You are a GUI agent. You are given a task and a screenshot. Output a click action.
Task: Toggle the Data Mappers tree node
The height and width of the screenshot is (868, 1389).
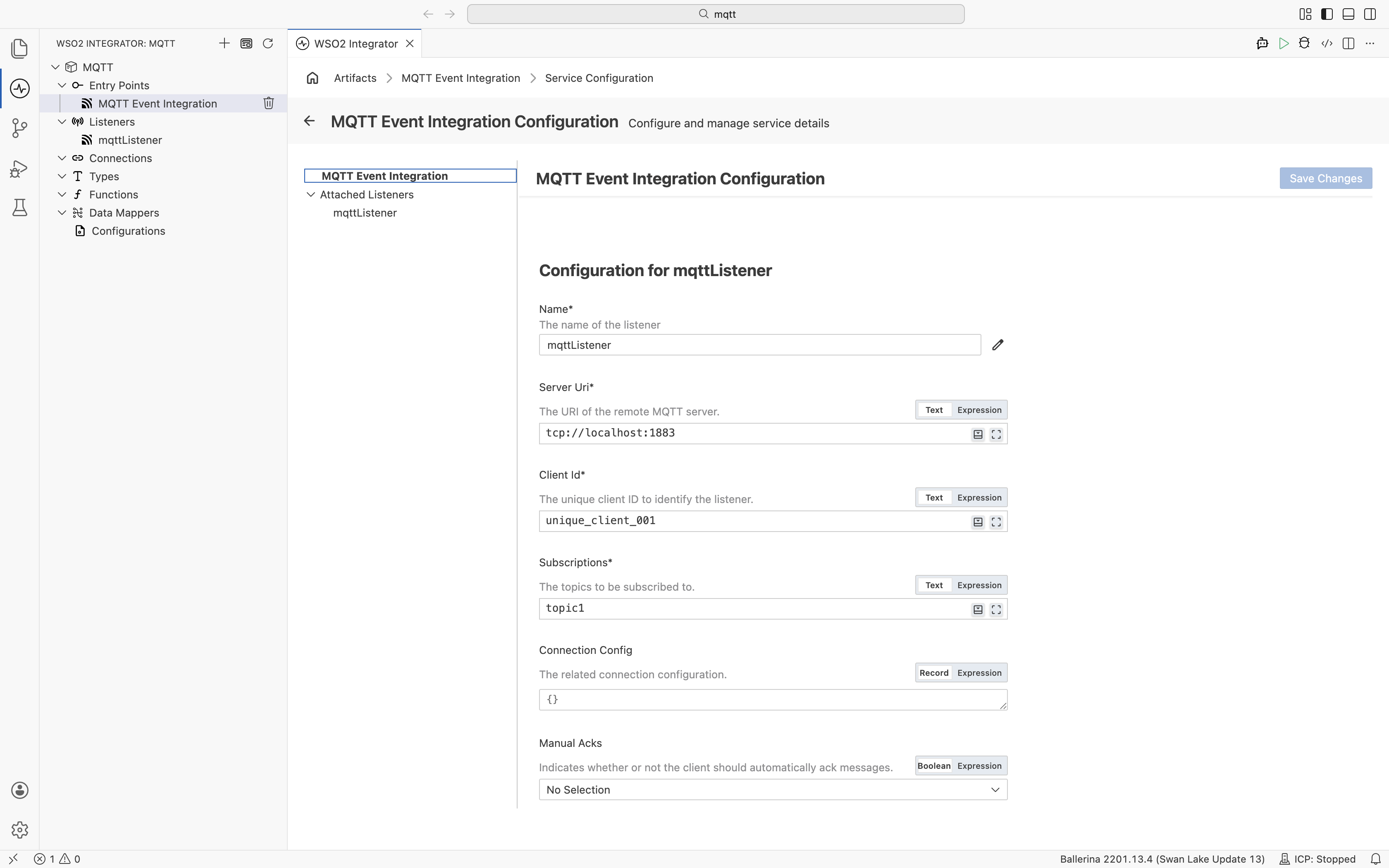click(x=62, y=212)
